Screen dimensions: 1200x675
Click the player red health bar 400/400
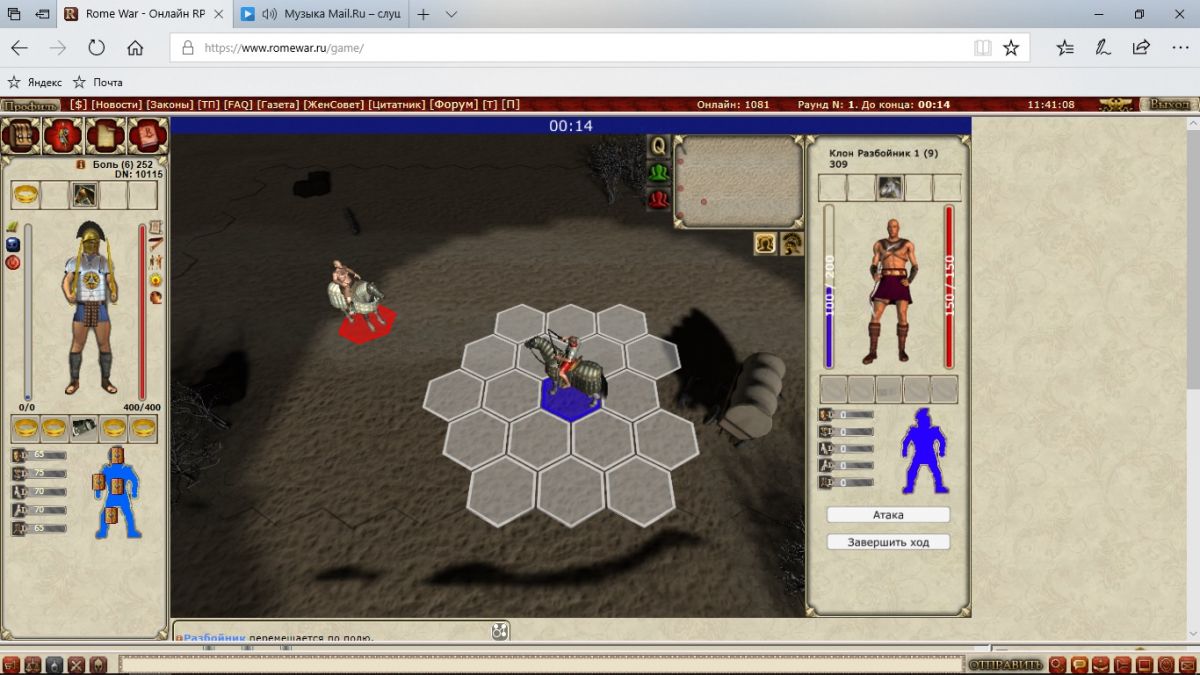click(x=142, y=311)
